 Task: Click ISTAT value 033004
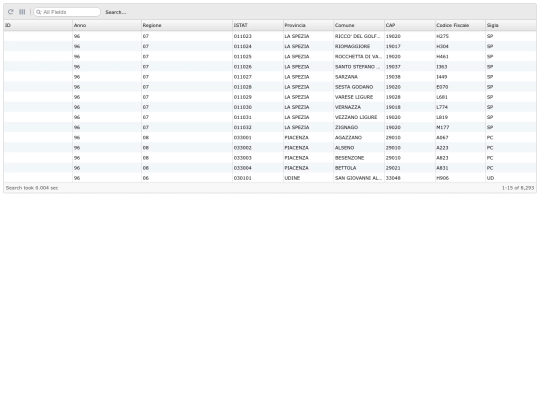[x=242, y=168]
